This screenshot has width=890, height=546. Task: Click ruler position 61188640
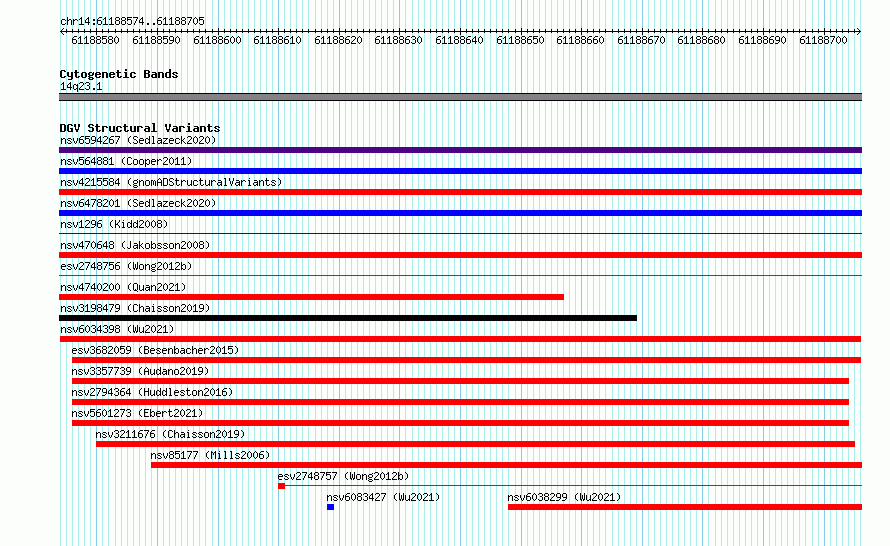(x=459, y=40)
